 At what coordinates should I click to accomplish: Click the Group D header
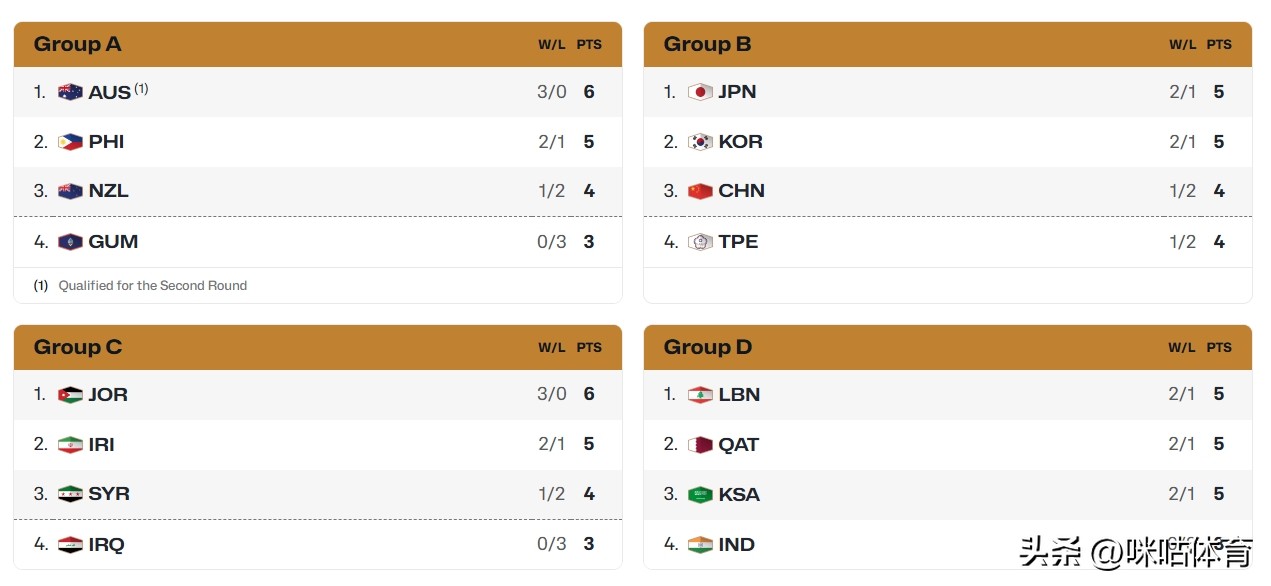[x=707, y=347]
